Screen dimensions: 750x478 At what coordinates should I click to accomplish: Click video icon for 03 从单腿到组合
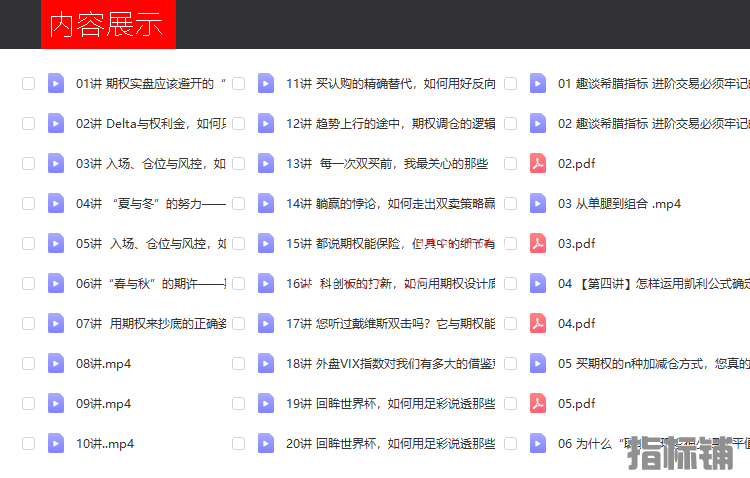538,204
